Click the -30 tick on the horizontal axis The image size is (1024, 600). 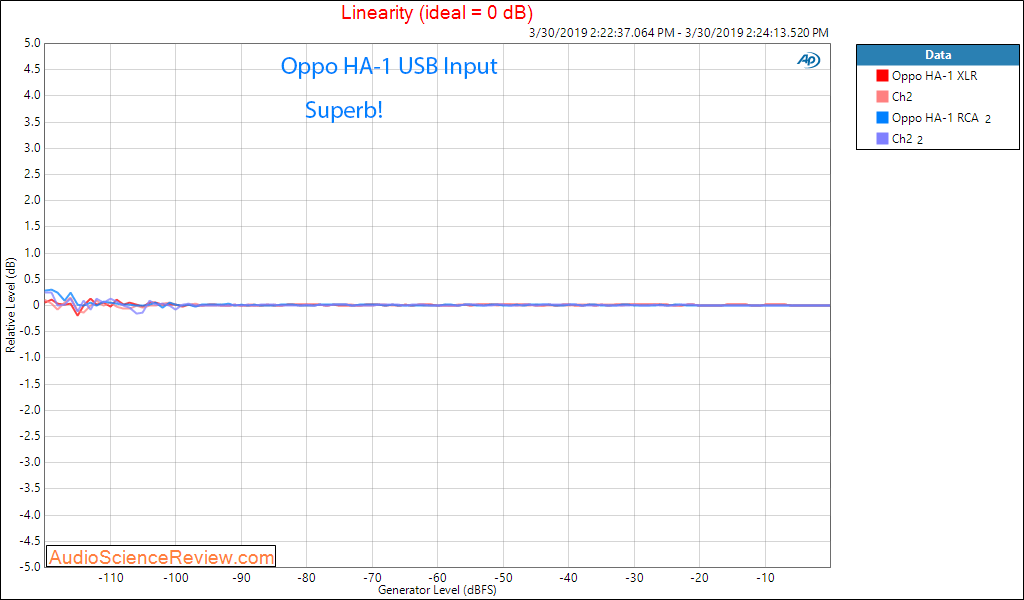coord(633,578)
